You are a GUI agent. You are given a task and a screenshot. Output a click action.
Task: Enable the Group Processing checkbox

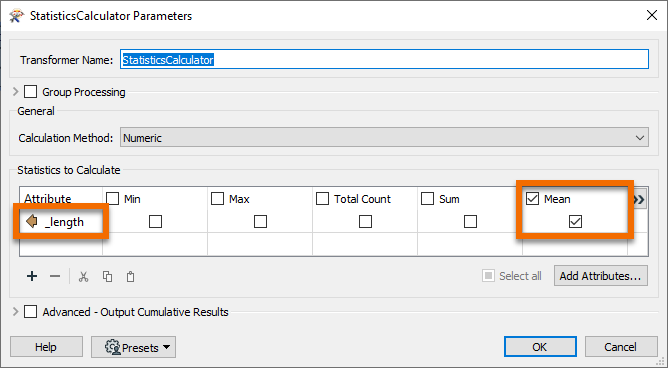30,92
